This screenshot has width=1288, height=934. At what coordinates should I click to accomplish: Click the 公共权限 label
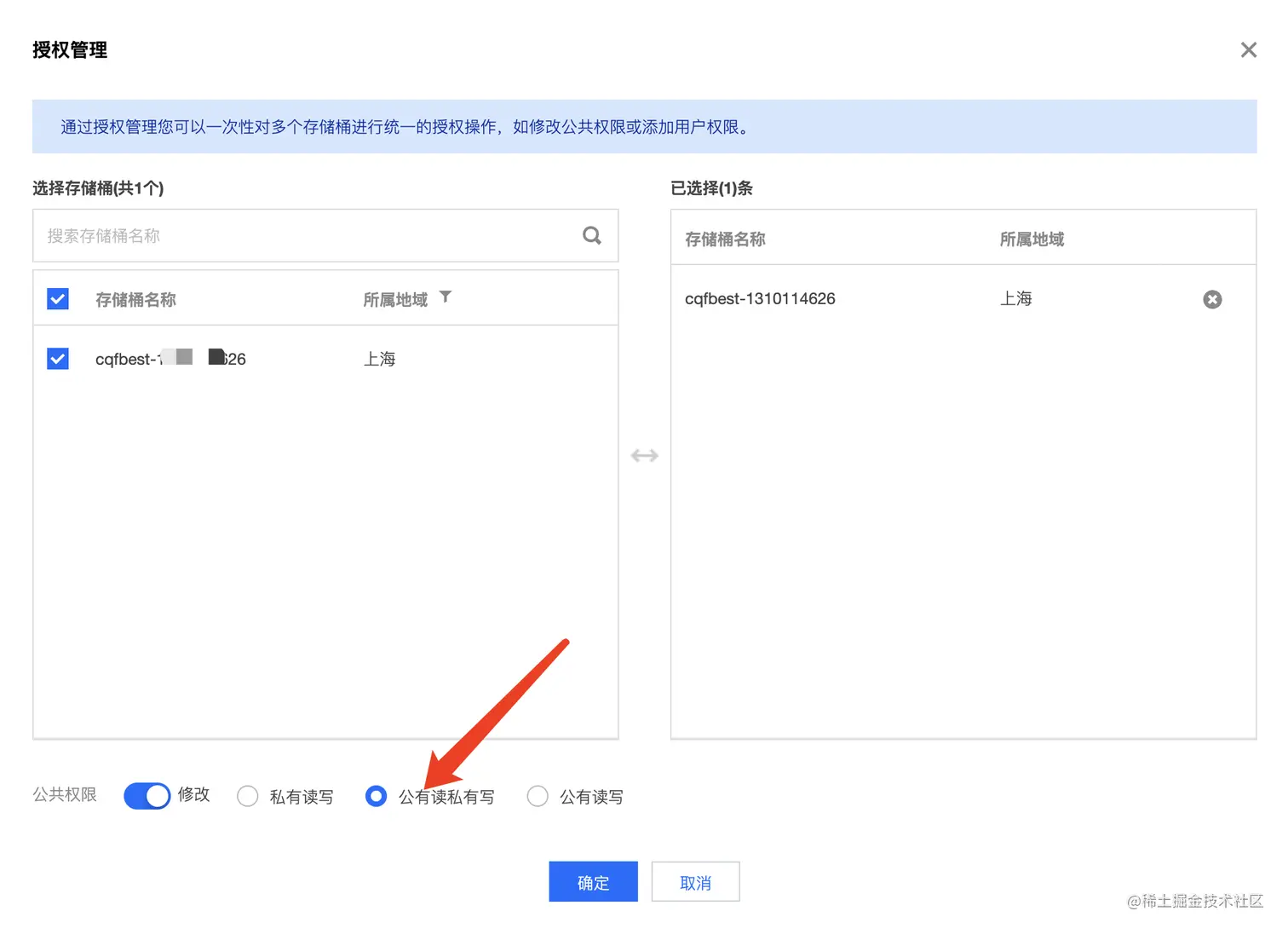65,794
